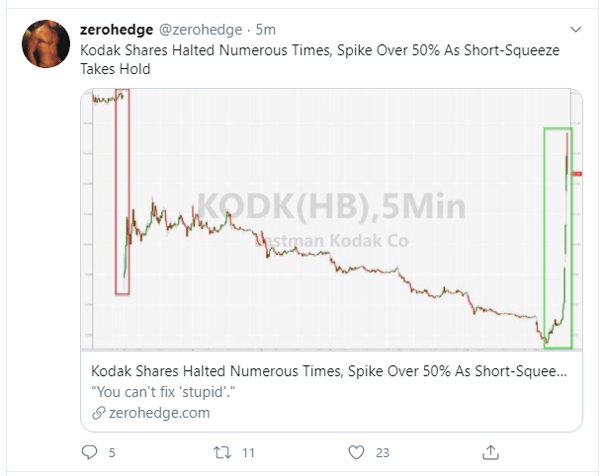
Task: Retweet the Kodak shares tweet
Action: [x=223, y=452]
